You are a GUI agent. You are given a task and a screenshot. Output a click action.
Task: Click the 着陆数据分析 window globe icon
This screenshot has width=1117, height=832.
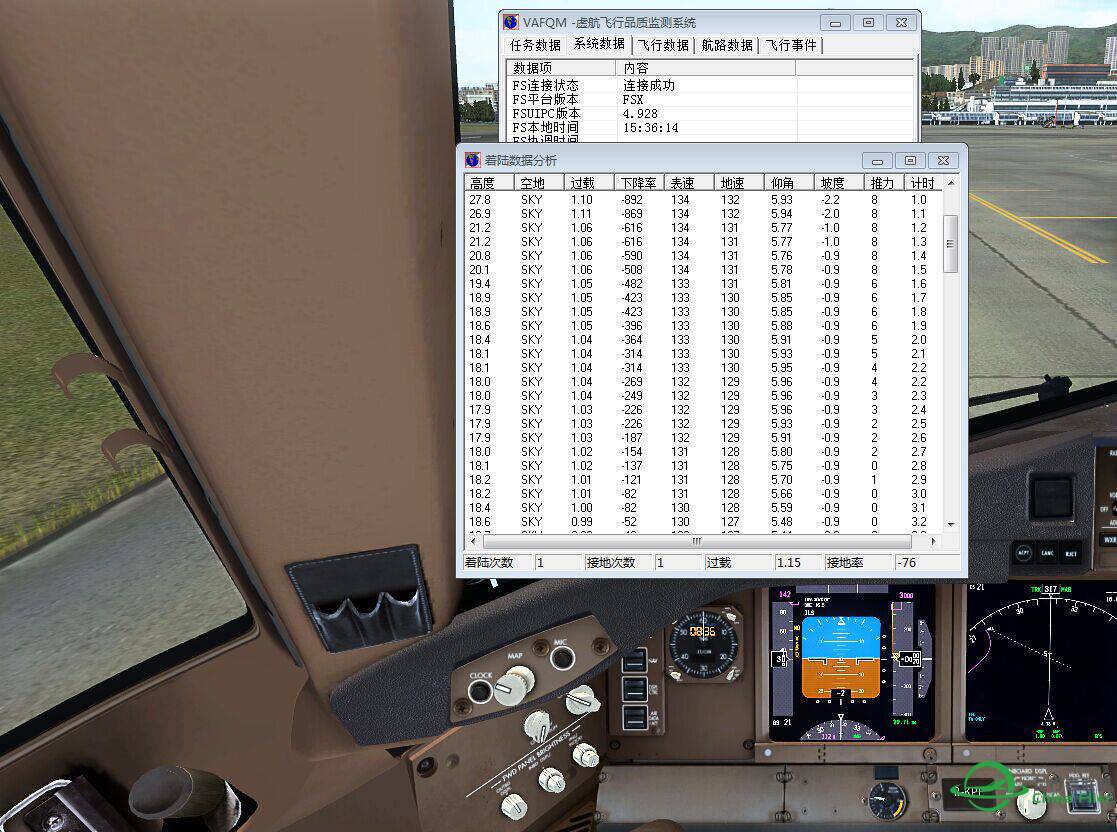[471, 160]
